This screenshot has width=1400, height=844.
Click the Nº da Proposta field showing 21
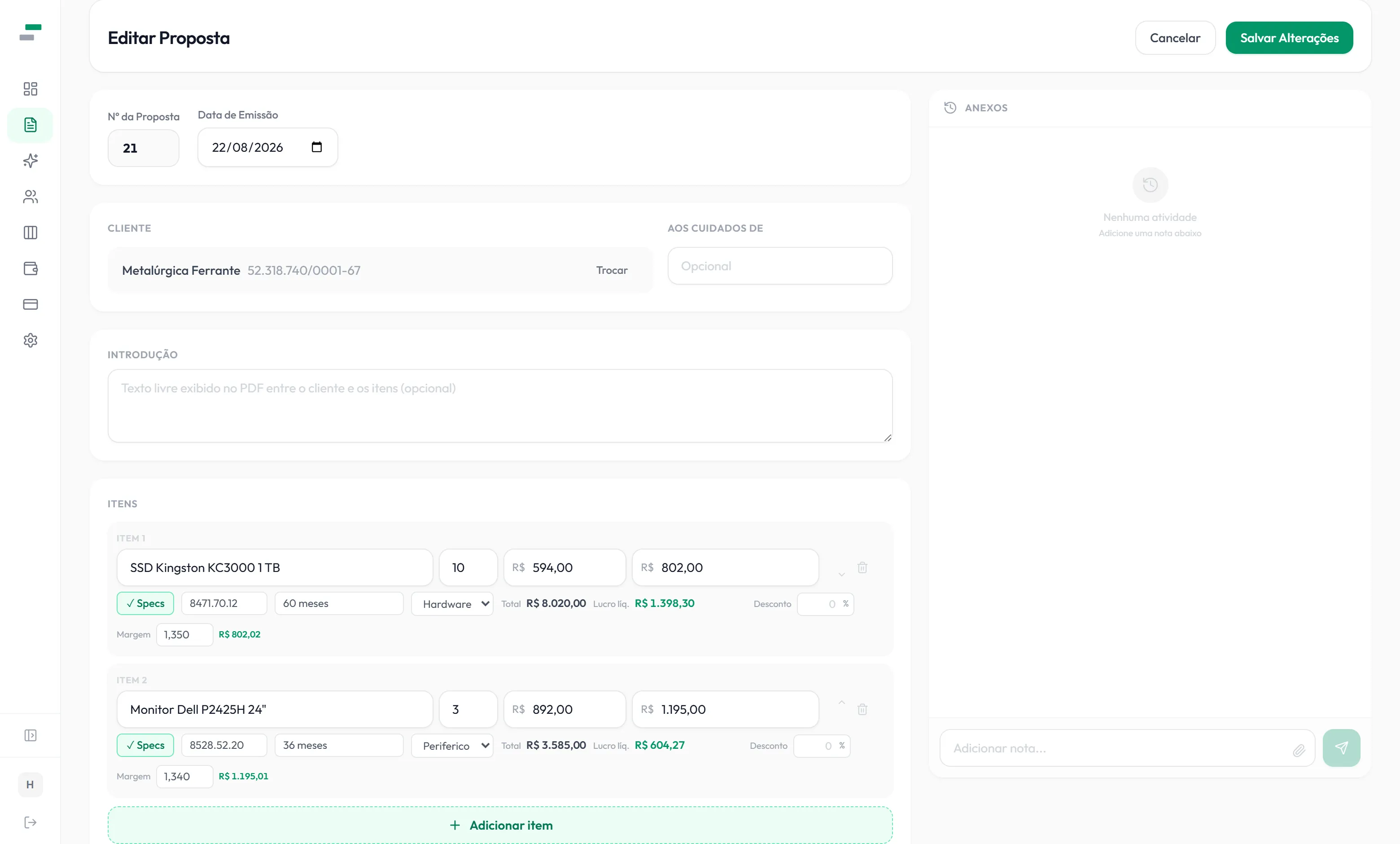coord(143,148)
